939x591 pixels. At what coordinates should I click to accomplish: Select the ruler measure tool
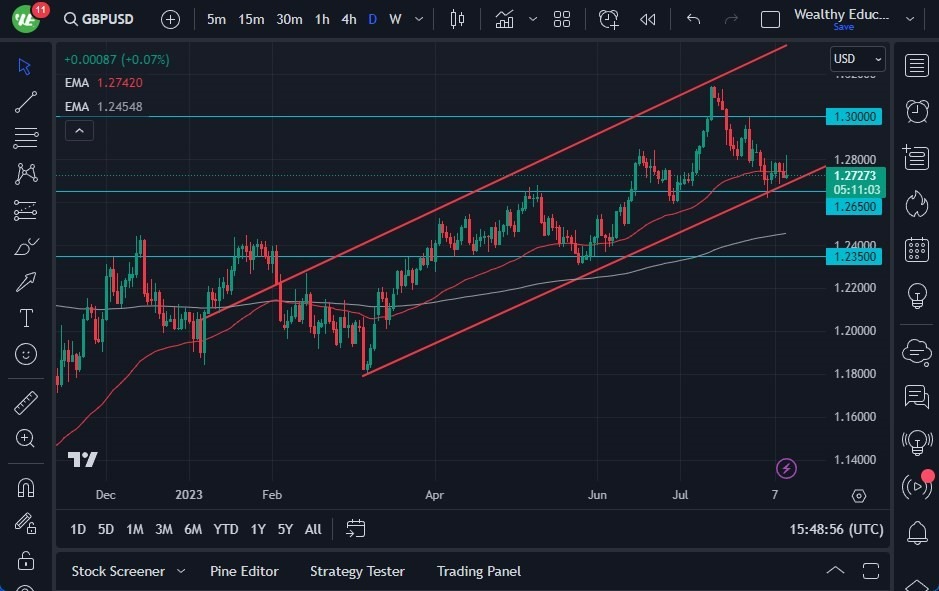[x=25, y=402]
